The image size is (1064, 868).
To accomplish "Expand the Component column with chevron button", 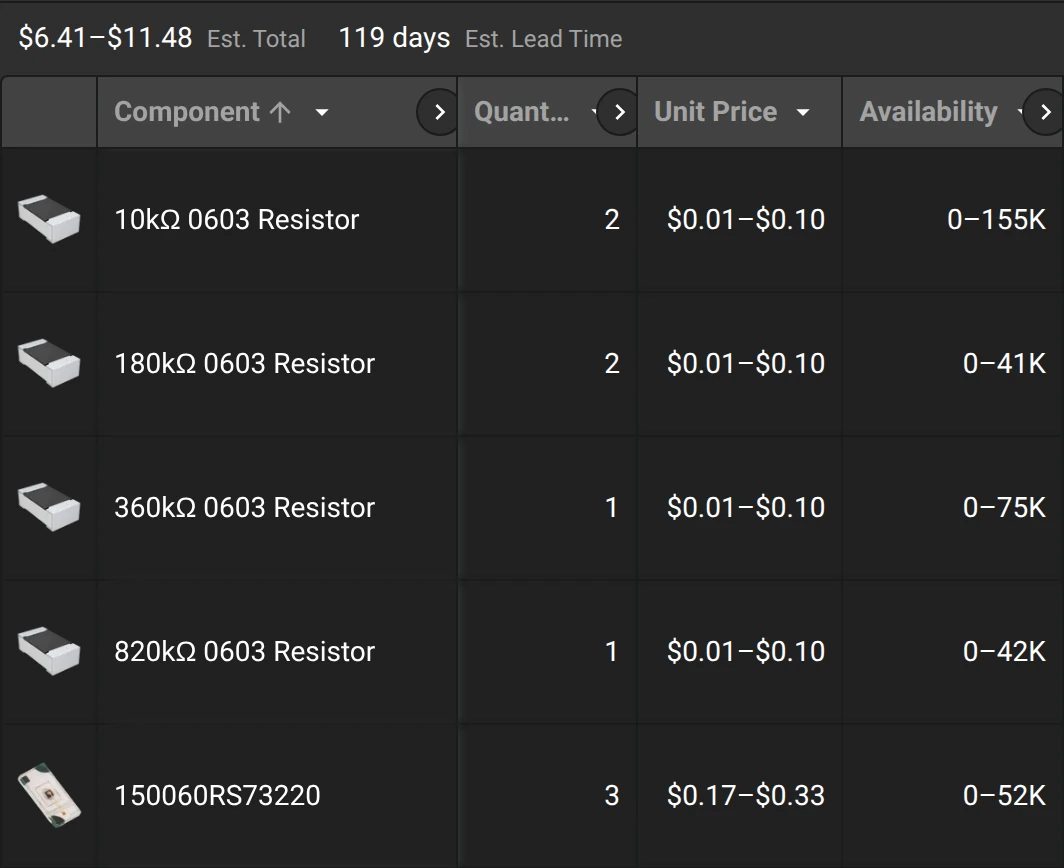I will [x=439, y=112].
